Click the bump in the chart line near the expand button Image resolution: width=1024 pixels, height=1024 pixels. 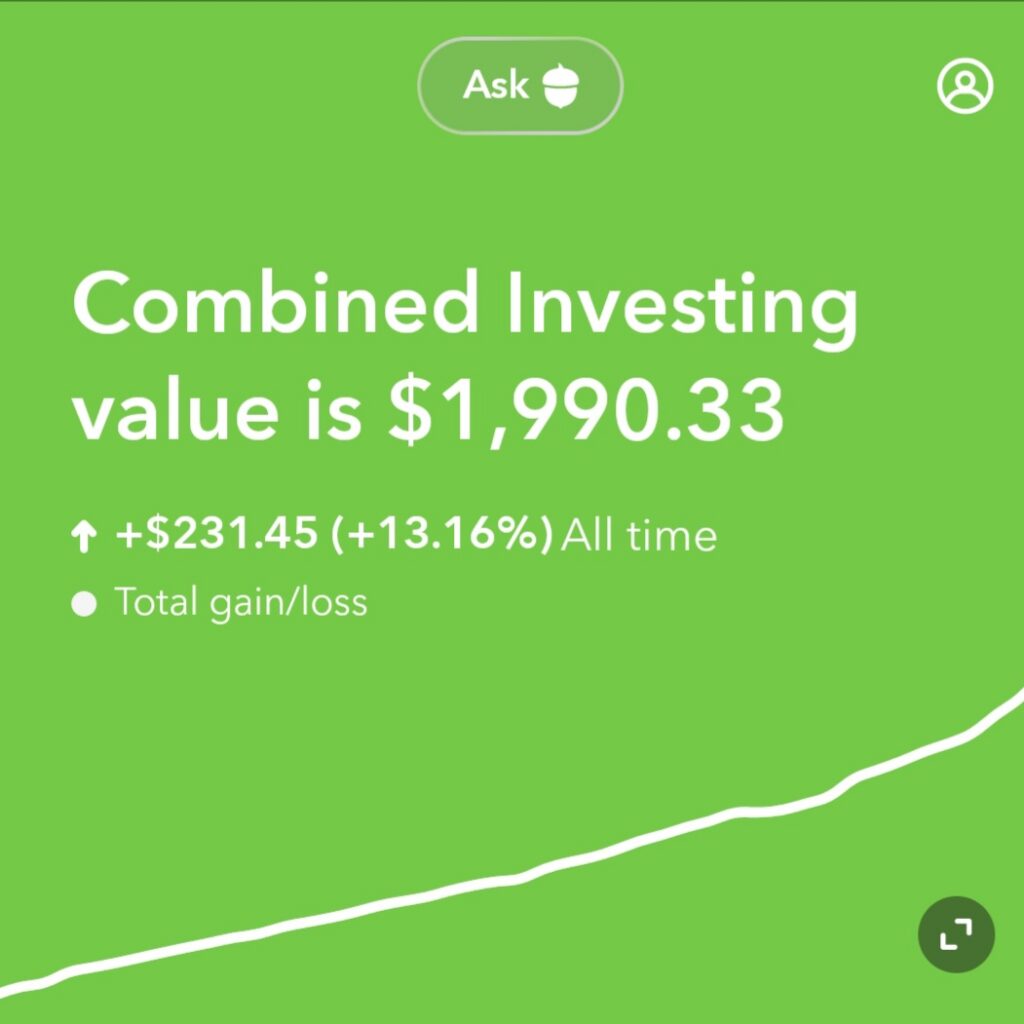848,782
